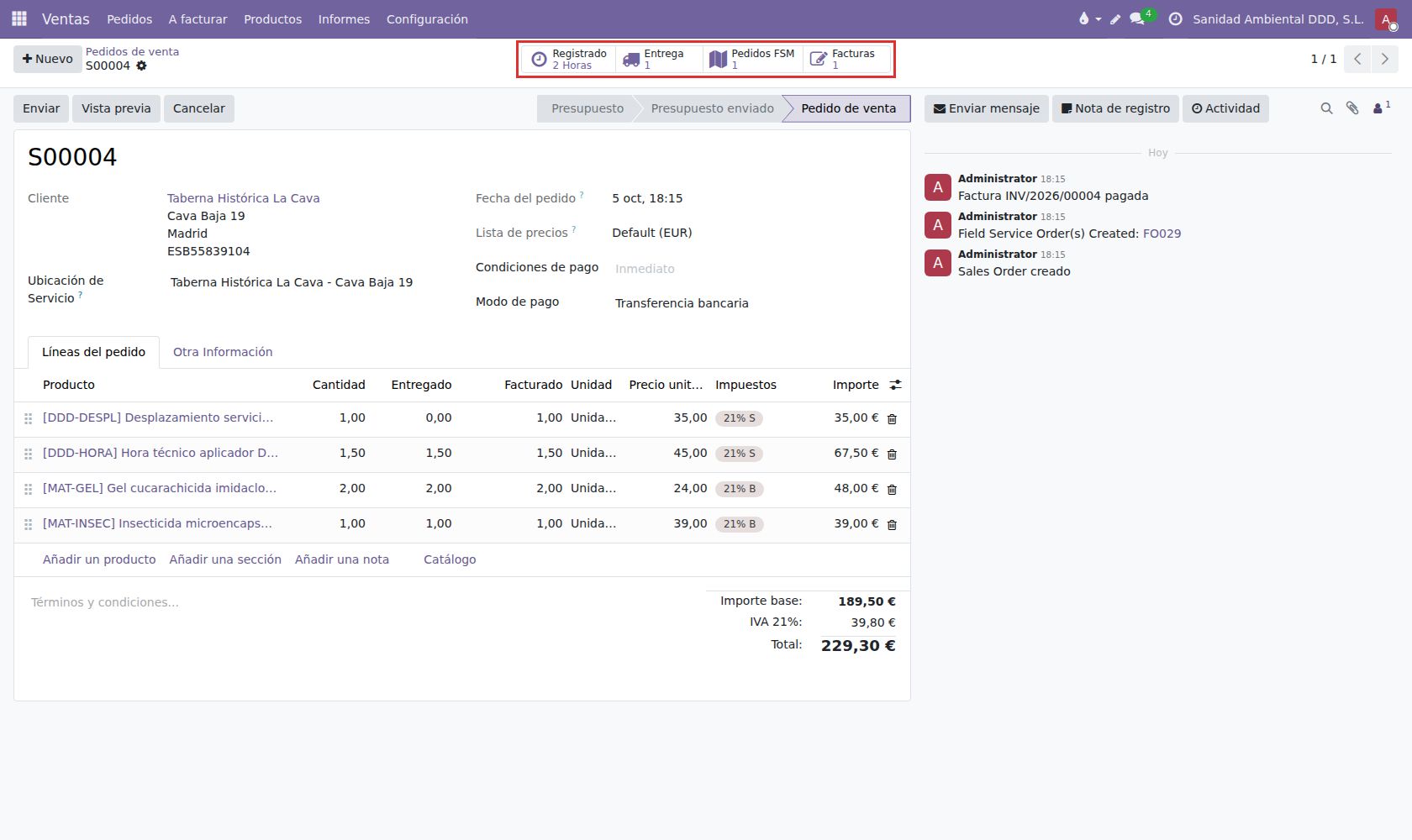Open client Taberna Histórica La Cava link
Image resolution: width=1412 pixels, height=840 pixels.
[x=243, y=198]
